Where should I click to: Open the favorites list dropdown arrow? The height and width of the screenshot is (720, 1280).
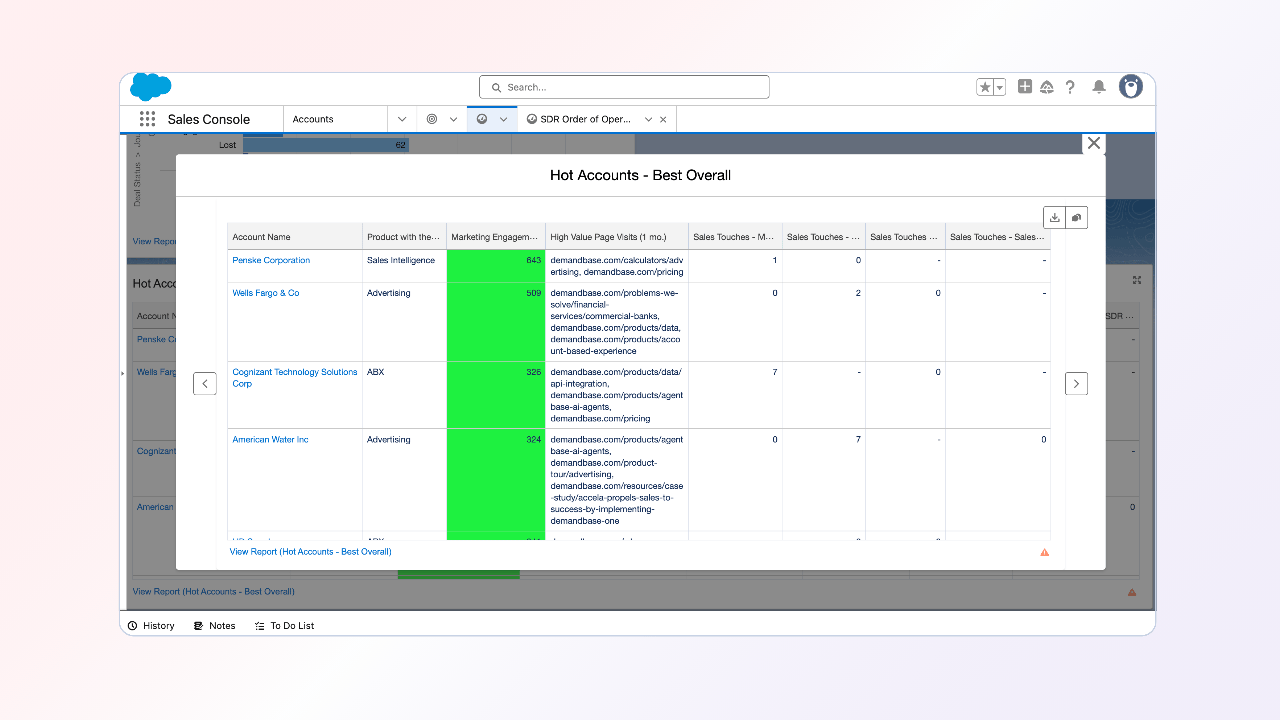pyautogui.click(x=999, y=87)
